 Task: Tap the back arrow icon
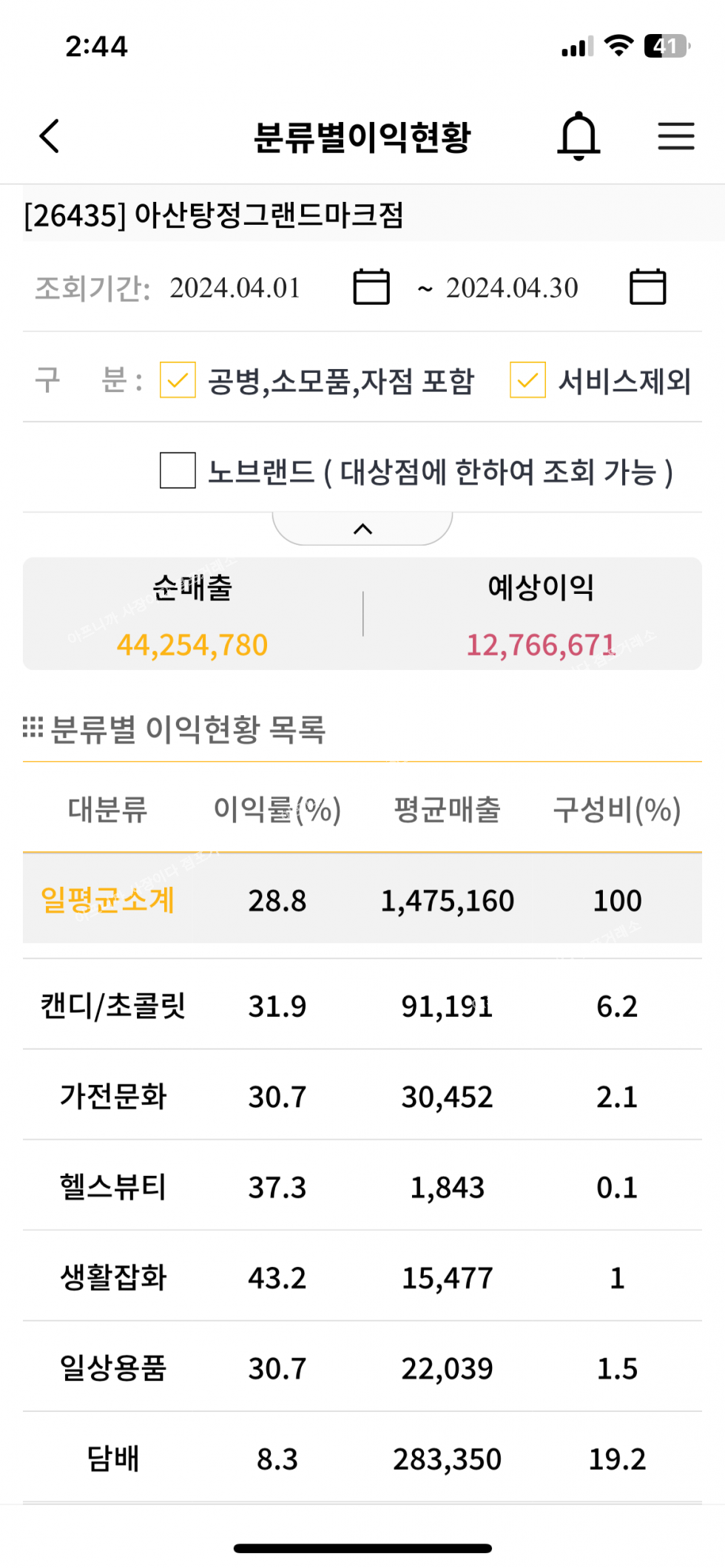[x=50, y=136]
